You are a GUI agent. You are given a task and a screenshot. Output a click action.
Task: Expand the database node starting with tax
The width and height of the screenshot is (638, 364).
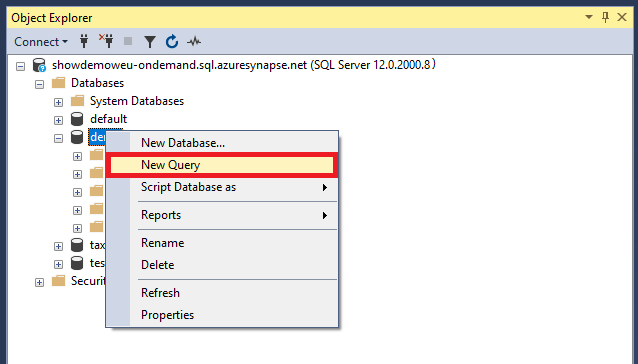coord(59,246)
